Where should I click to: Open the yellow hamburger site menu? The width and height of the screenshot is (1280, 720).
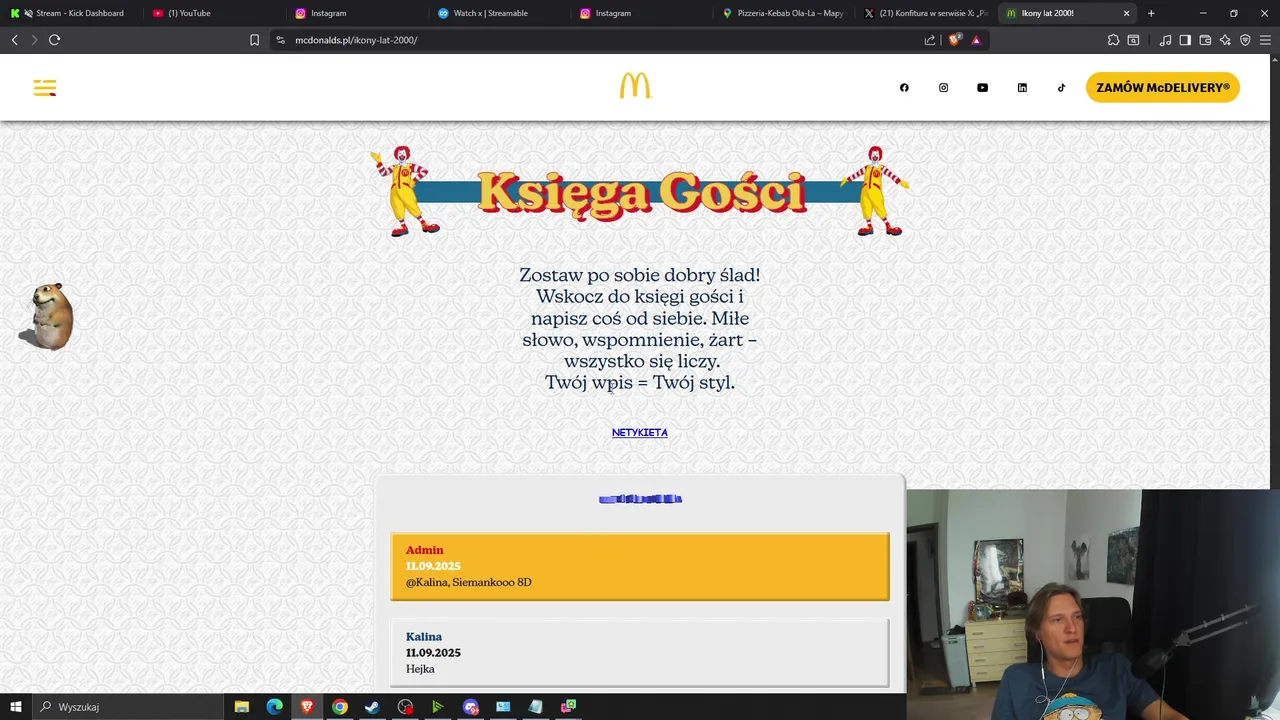coord(45,88)
